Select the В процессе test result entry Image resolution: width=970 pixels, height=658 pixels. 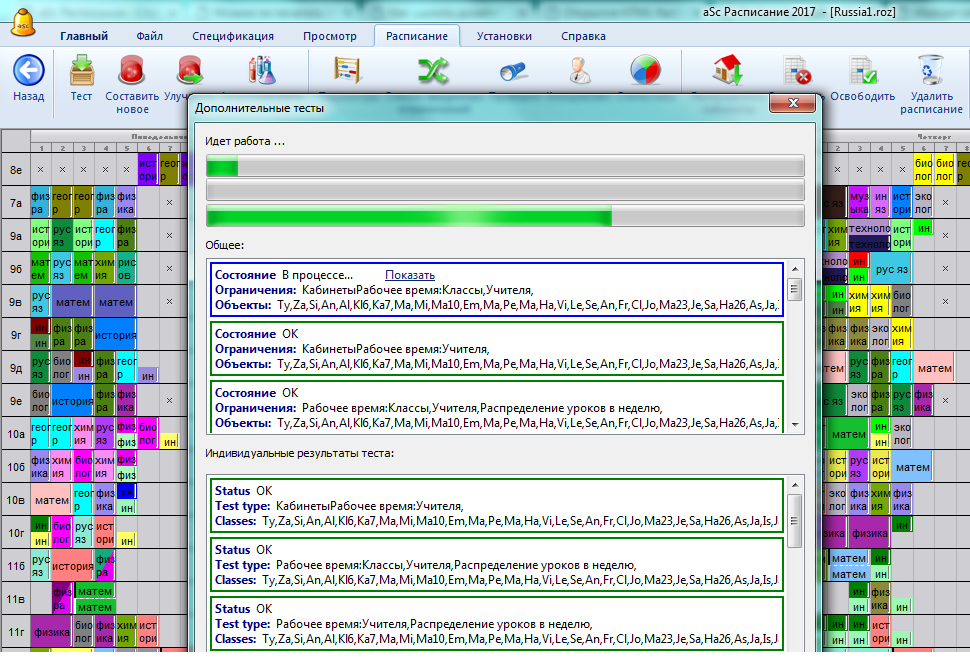click(x=497, y=290)
